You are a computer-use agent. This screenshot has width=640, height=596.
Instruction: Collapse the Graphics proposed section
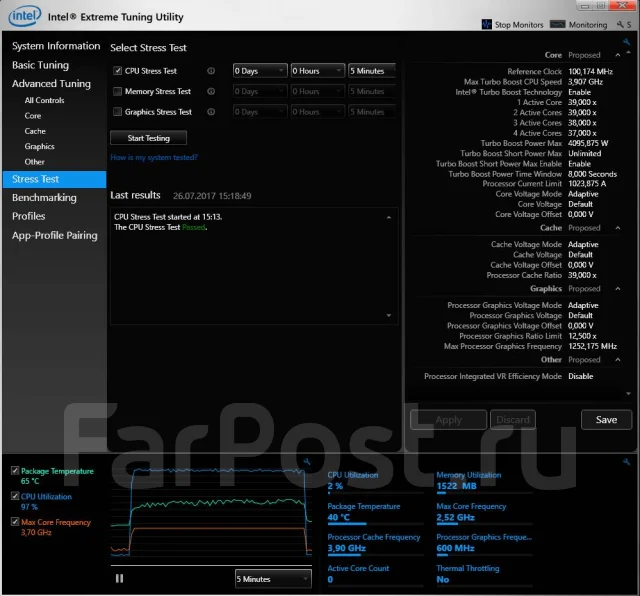[x=618, y=289]
